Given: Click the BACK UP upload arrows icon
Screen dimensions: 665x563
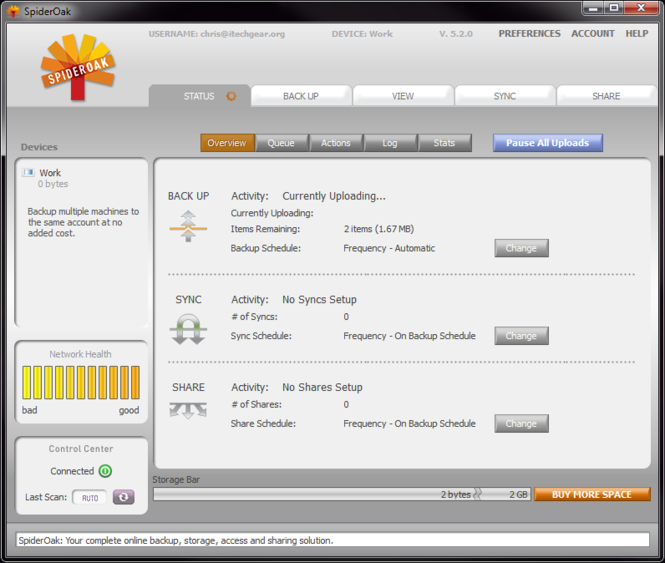Looking at the screenshot, I should 188,226.
